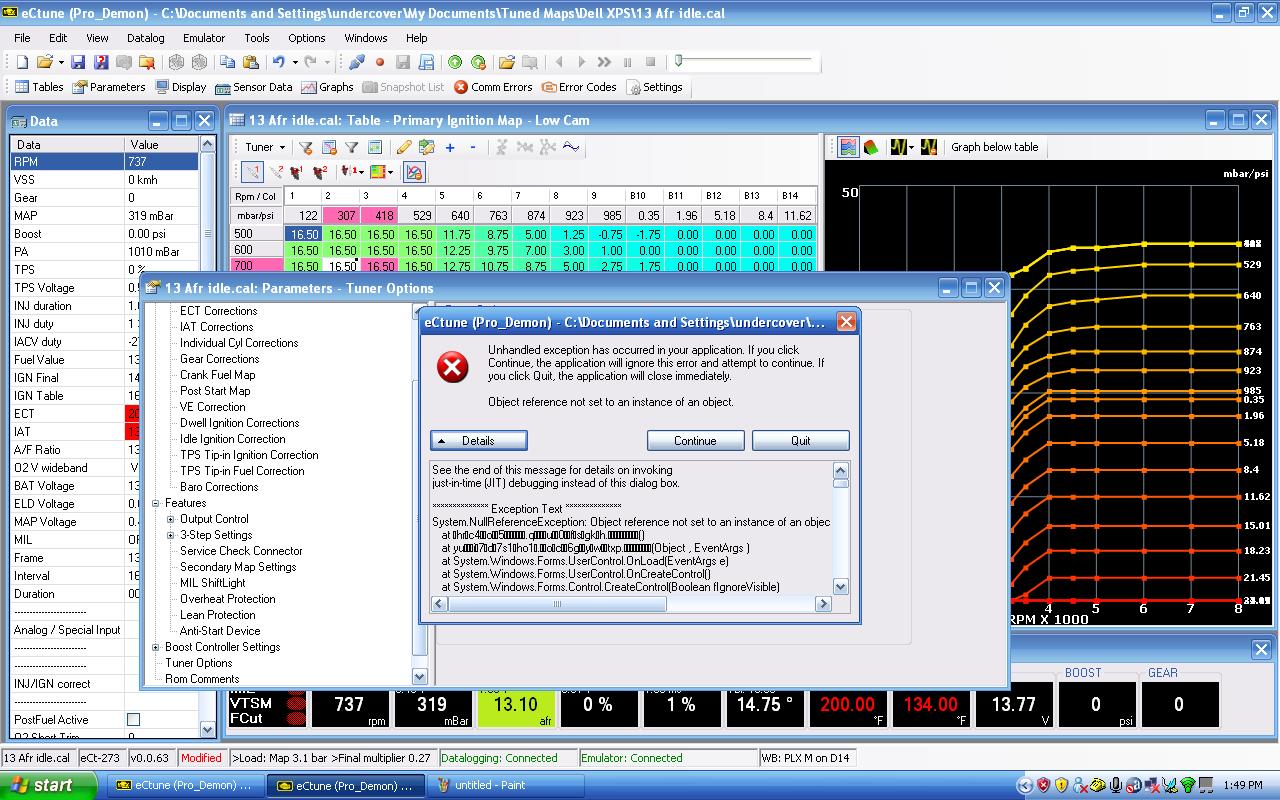Click the copy icon in main toolbar
The width and height of the screenshot is (1280, 800).
227,62
